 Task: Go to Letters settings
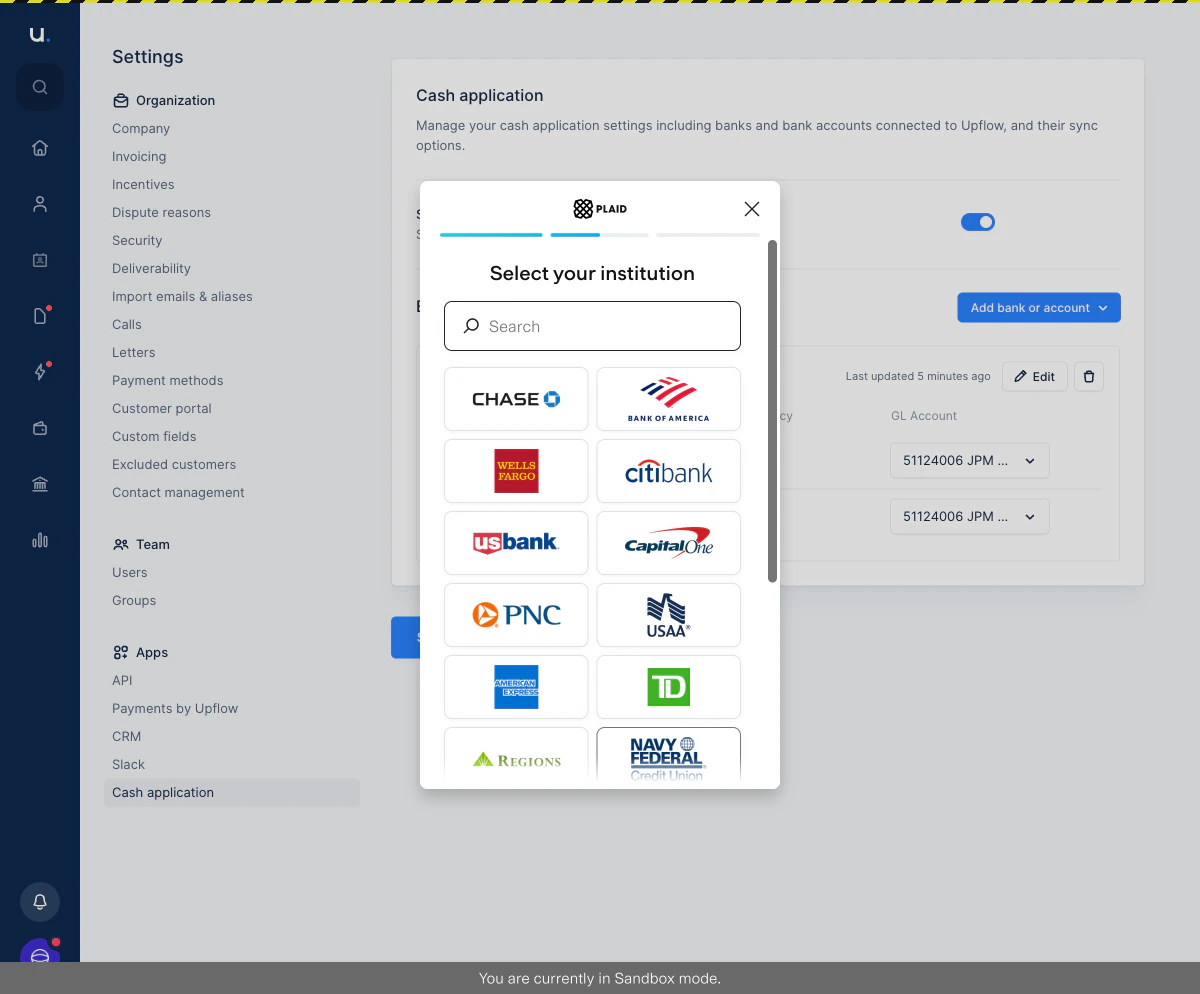(134, 352)
